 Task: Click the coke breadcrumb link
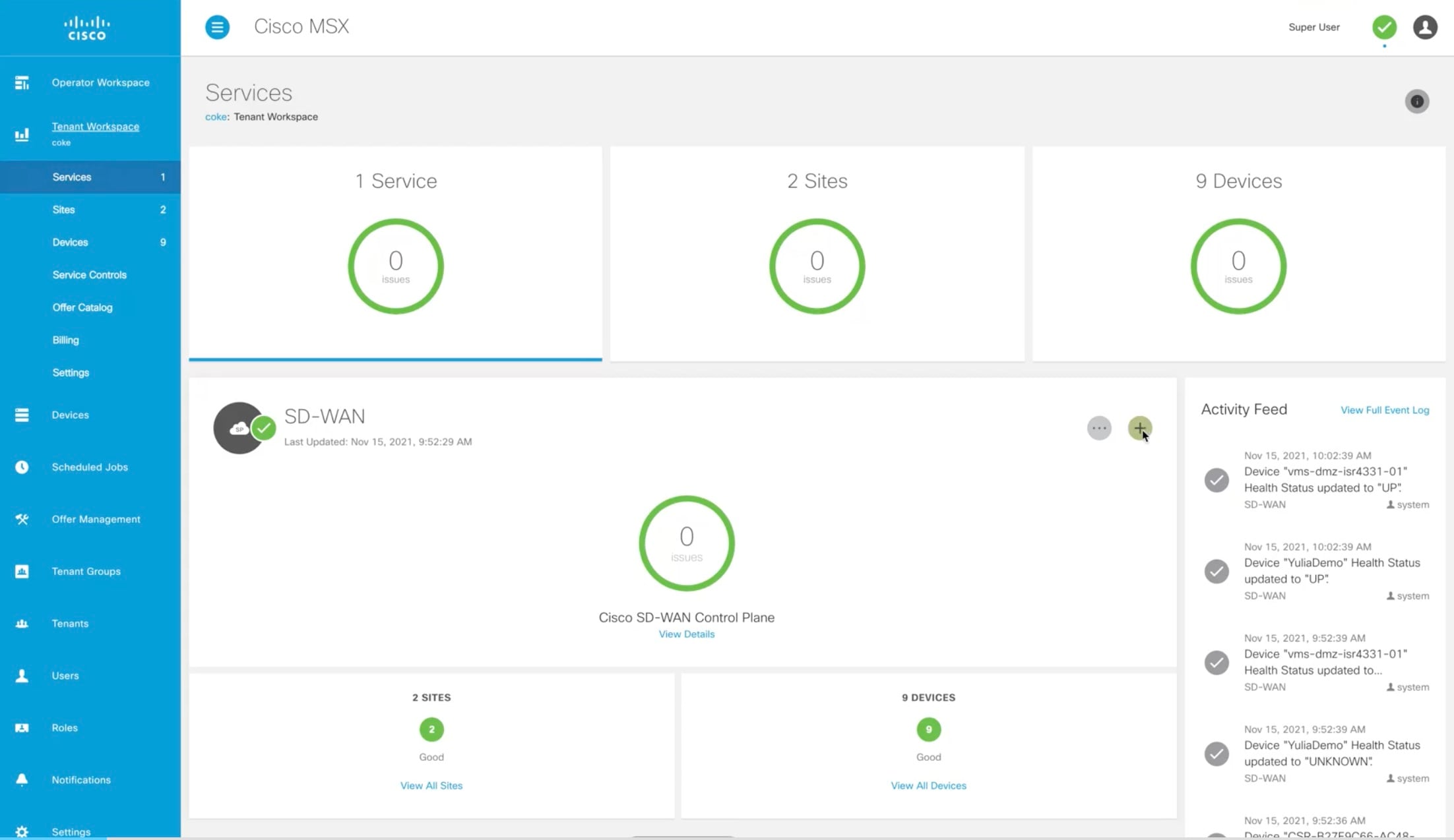coord(216,117)
